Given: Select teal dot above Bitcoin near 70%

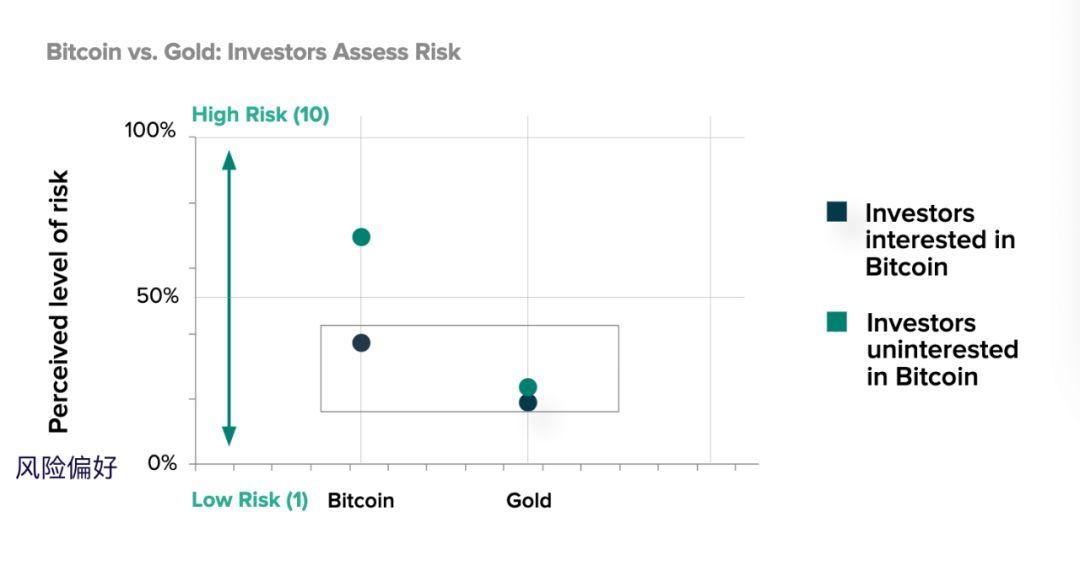Looking at the screenshot, I should pos(361,237).
